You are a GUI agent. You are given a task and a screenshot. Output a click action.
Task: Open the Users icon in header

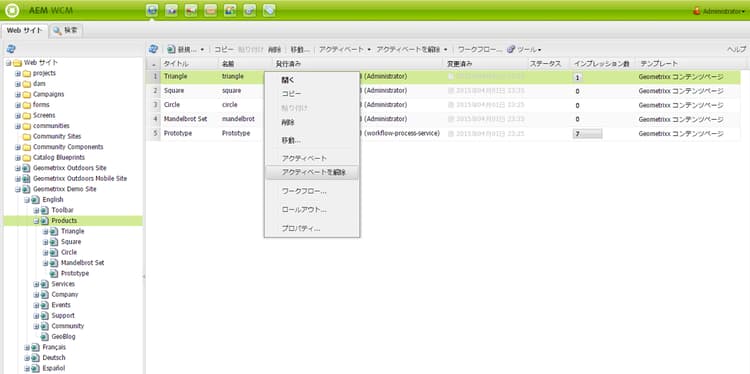click(230, 11)
